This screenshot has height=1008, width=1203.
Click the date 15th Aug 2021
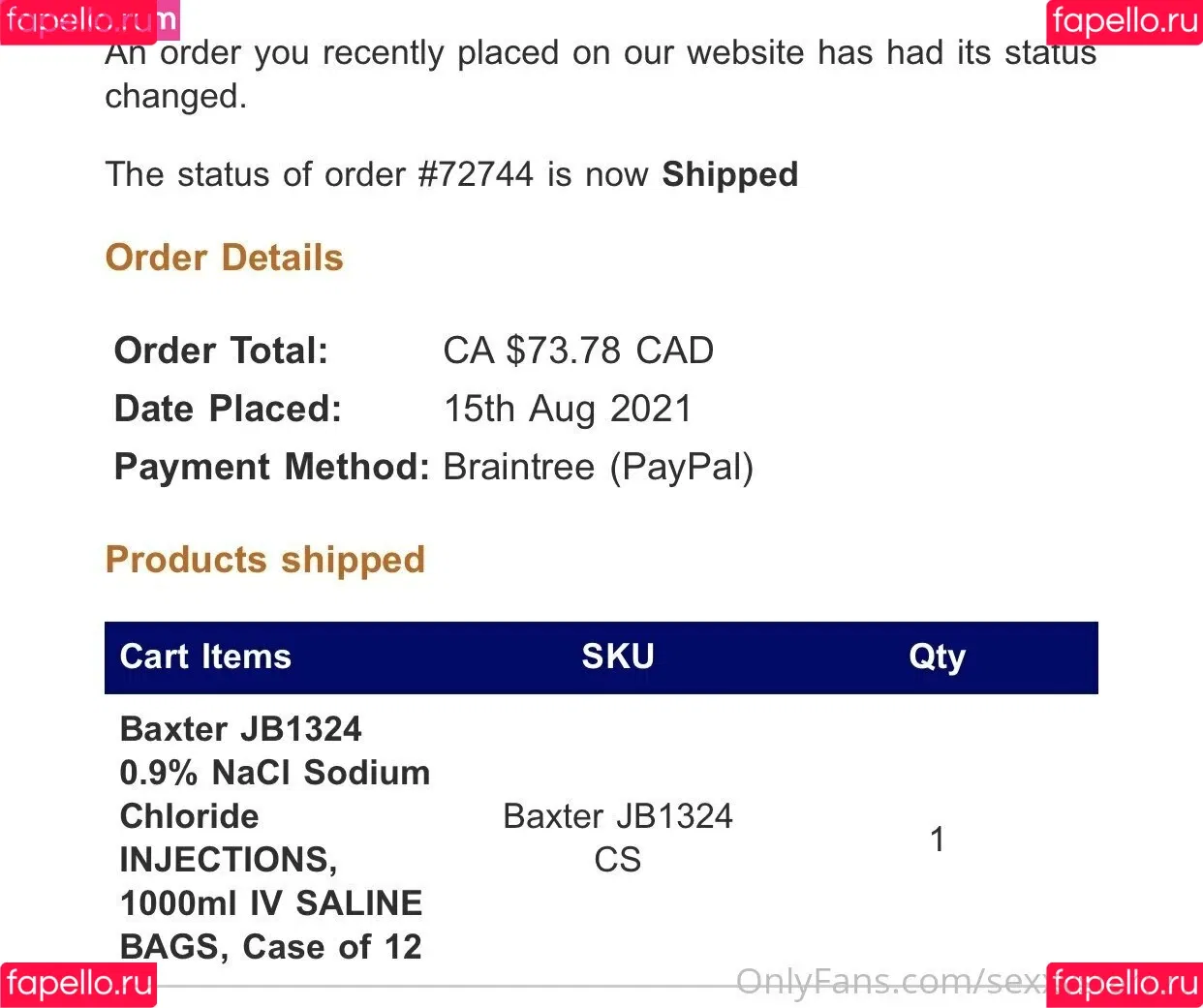pyautogui.click(x=568, y=409)
